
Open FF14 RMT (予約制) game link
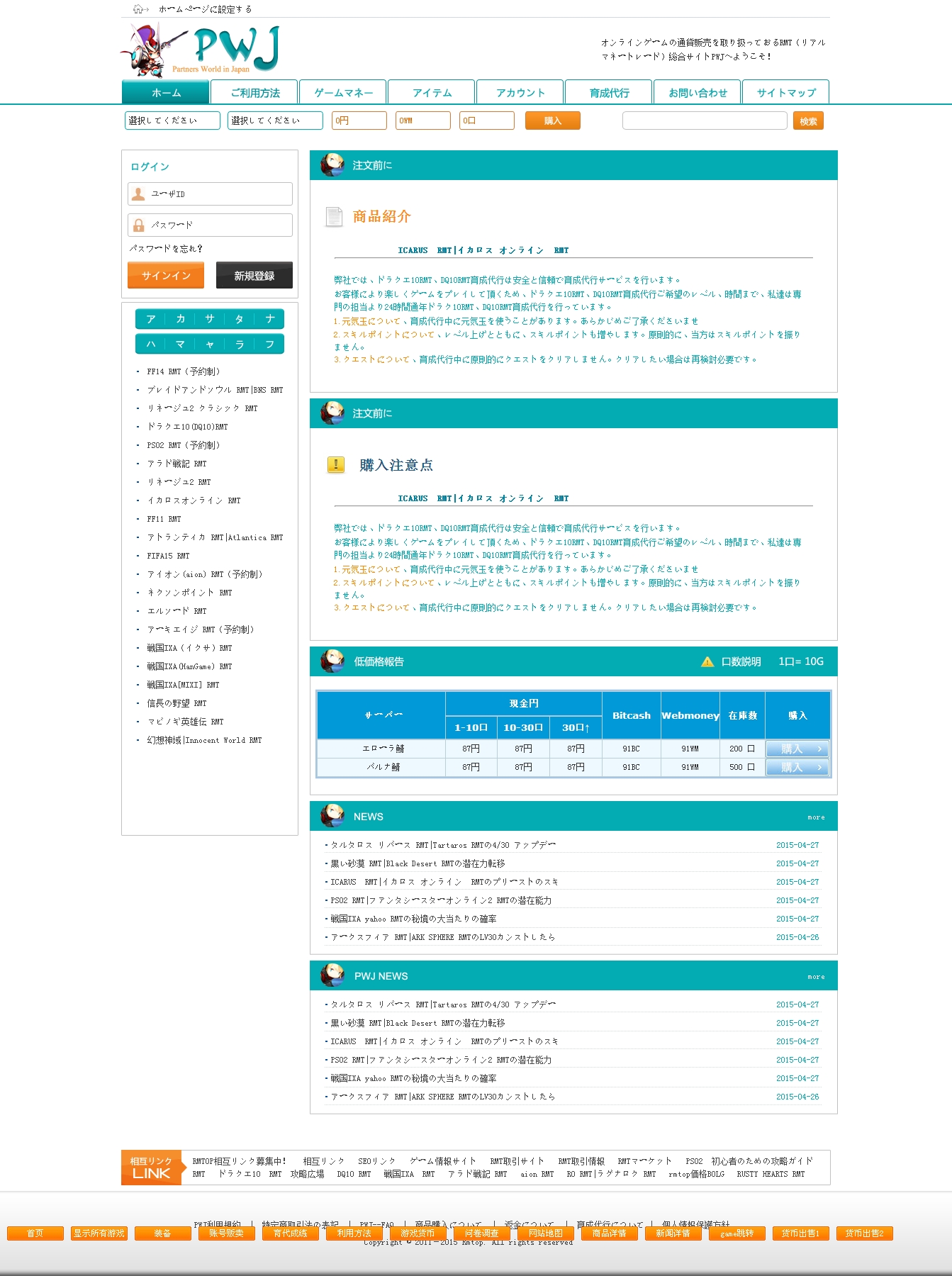(x=184, y=371)
